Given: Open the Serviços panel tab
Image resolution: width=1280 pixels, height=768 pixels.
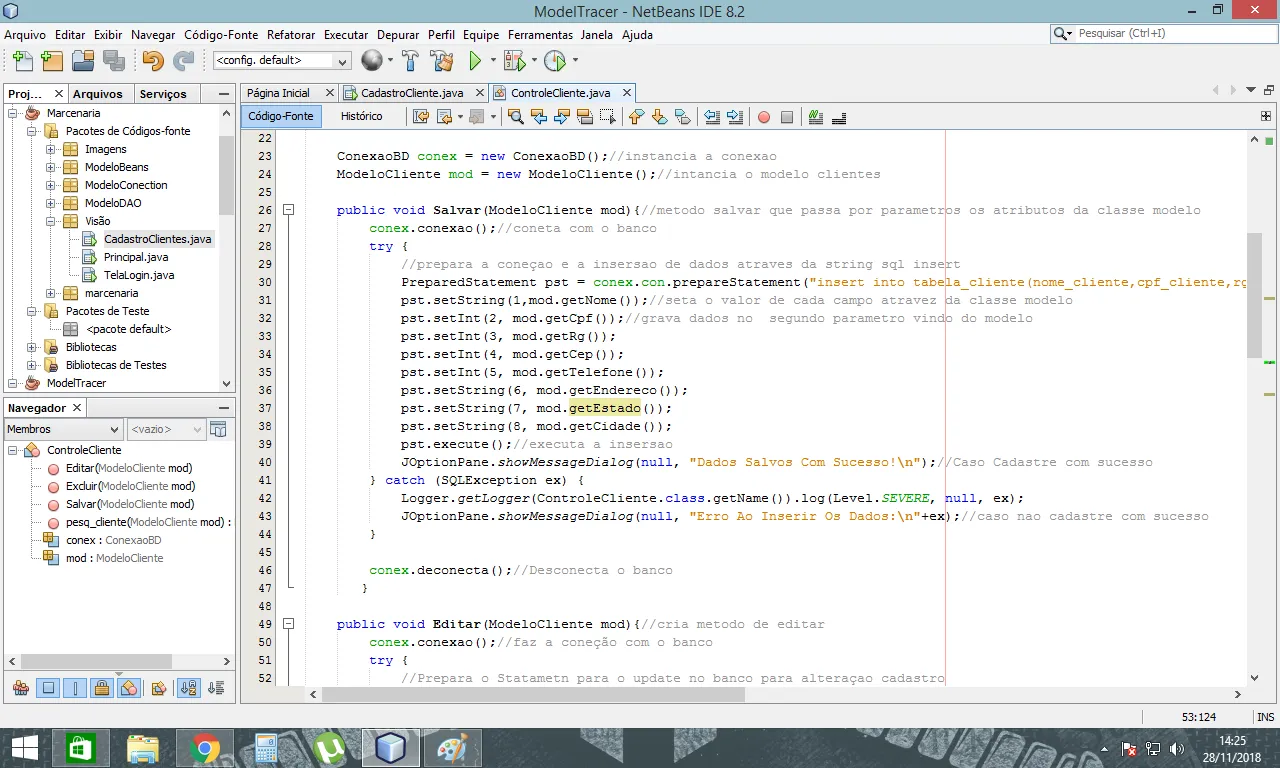Looking at the screenshot, I should tap(163, 94).
